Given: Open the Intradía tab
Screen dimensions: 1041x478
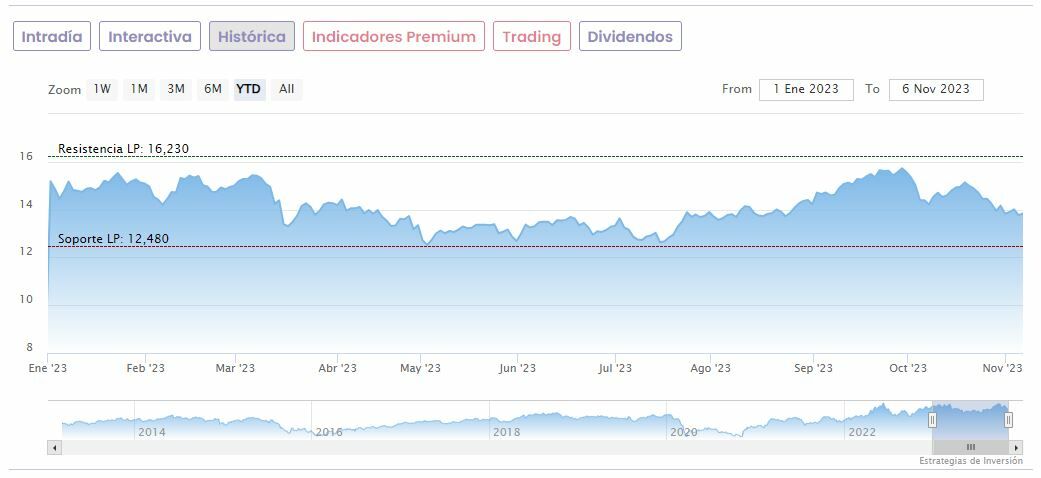Looking at the screenshot, I should coord(52,37).
